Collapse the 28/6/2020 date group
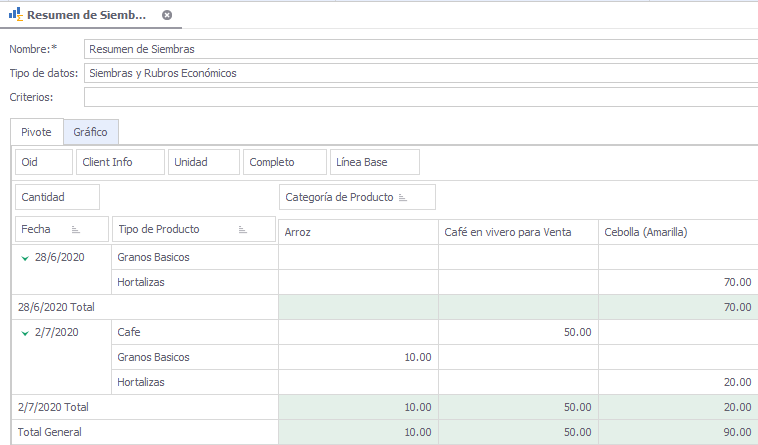This screenshot has height=445, width=758. point(24,258)
